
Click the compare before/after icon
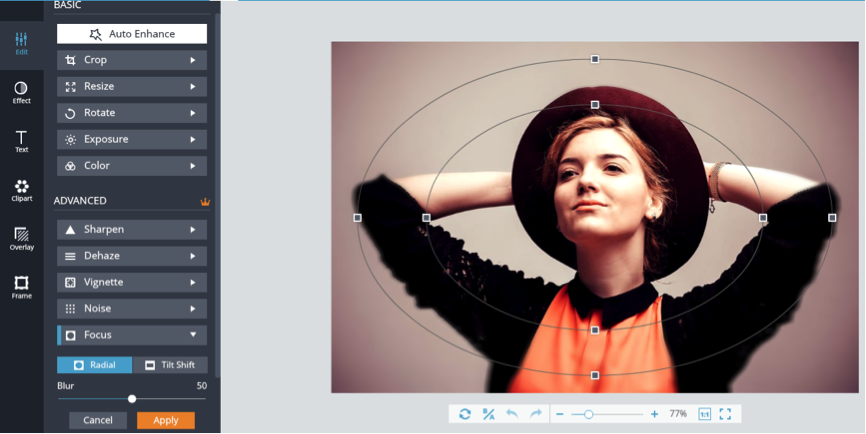tap(489, 414)
